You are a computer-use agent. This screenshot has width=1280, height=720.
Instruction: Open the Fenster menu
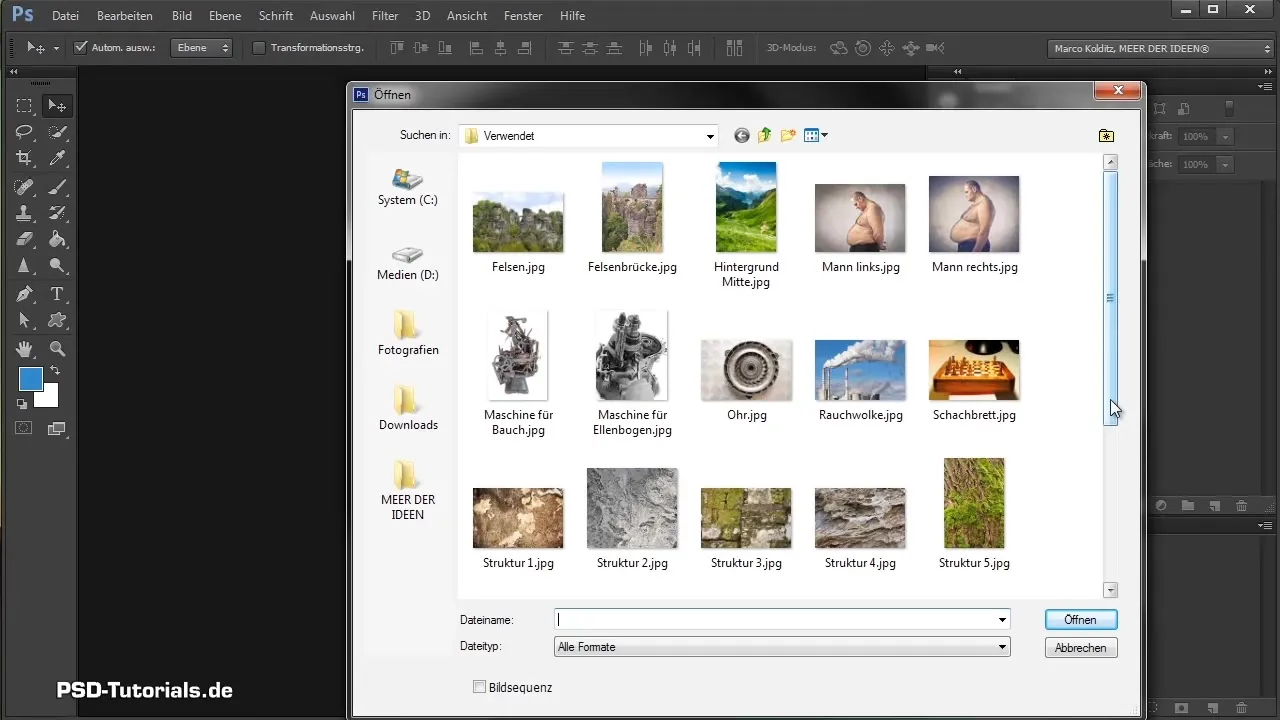(x=523, y=16)
